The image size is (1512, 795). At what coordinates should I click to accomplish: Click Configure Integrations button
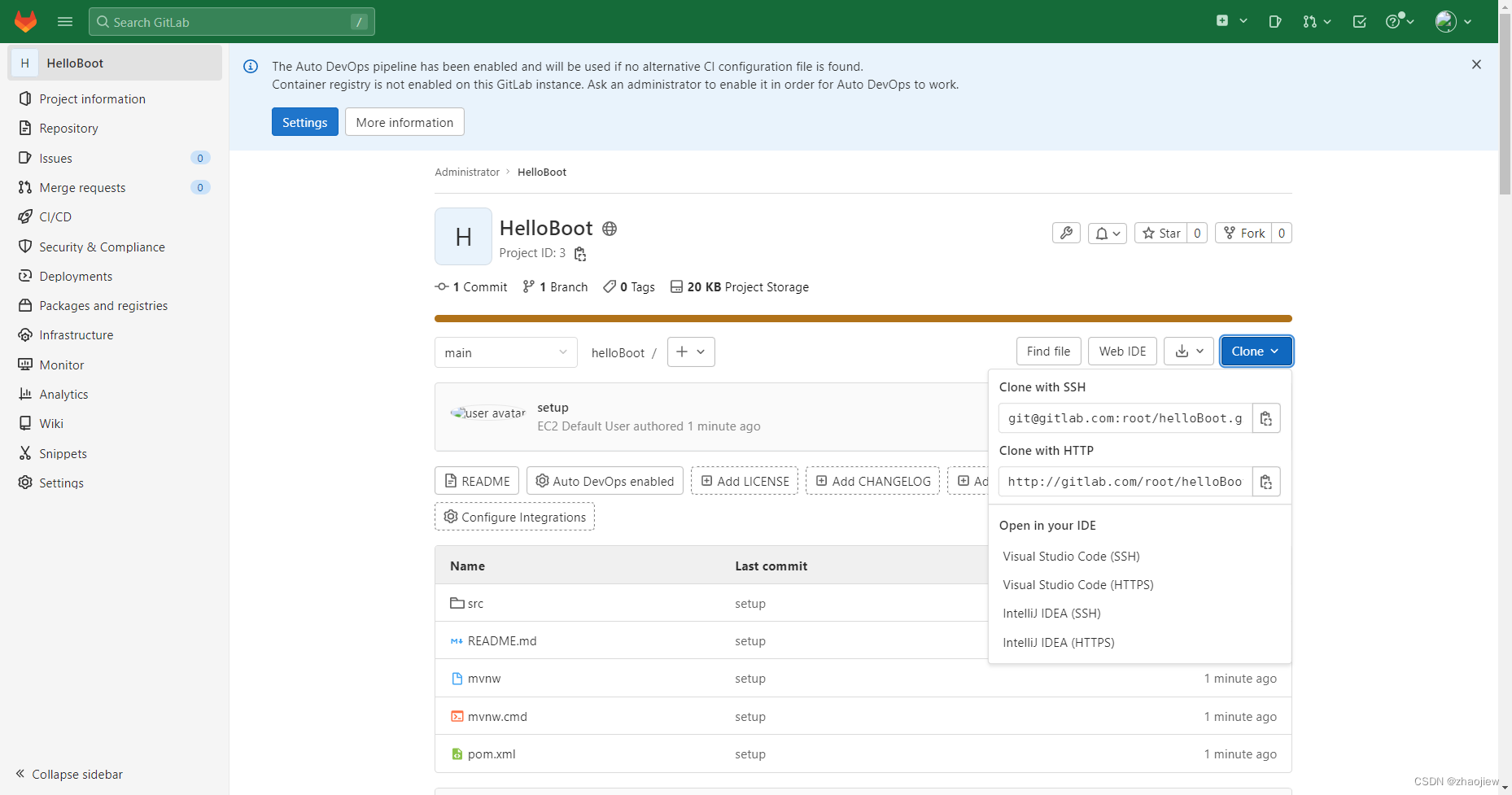click(x=514, y=517)
